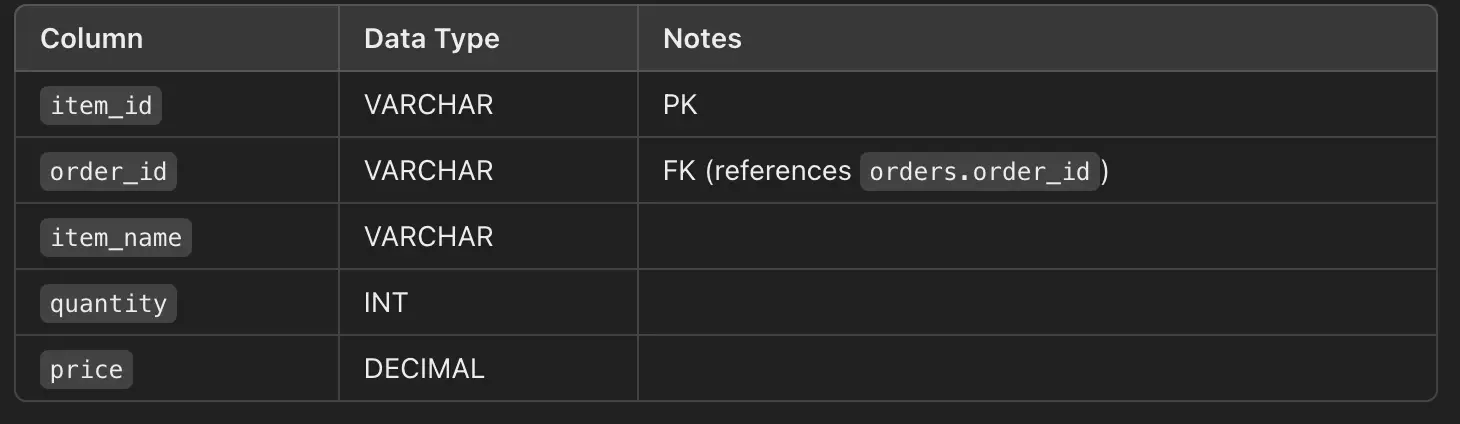The image size is (1460, 424).
Task: Click the item_name column name chip
Action: (x=116, y=238)
